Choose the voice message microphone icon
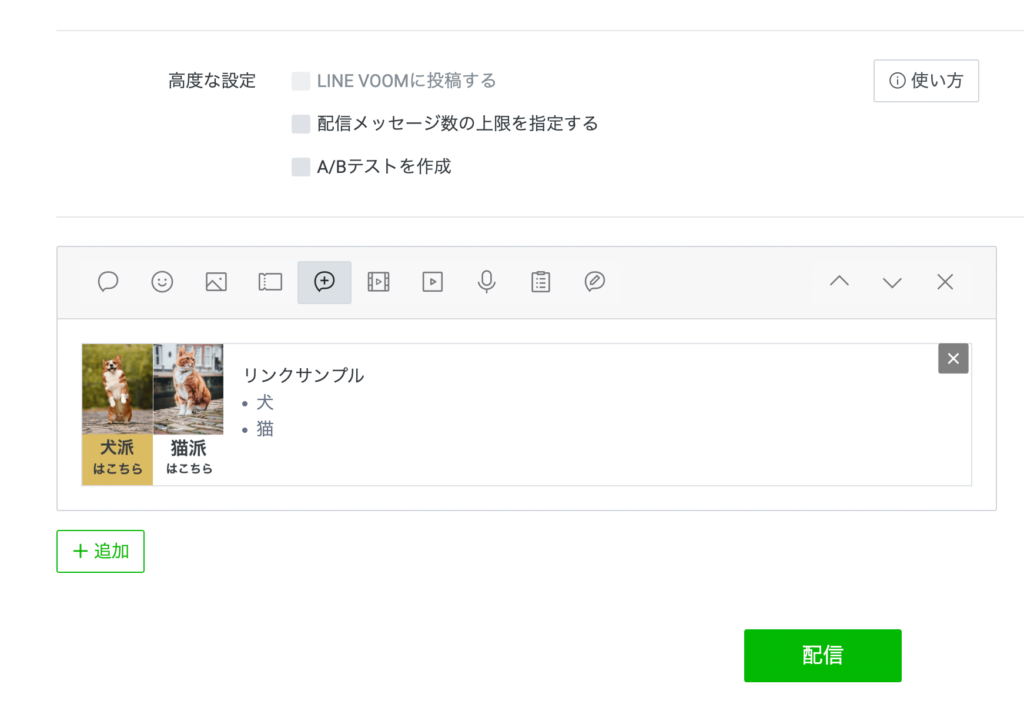This screenshot has height=714, width=1024. click(486, 282)
